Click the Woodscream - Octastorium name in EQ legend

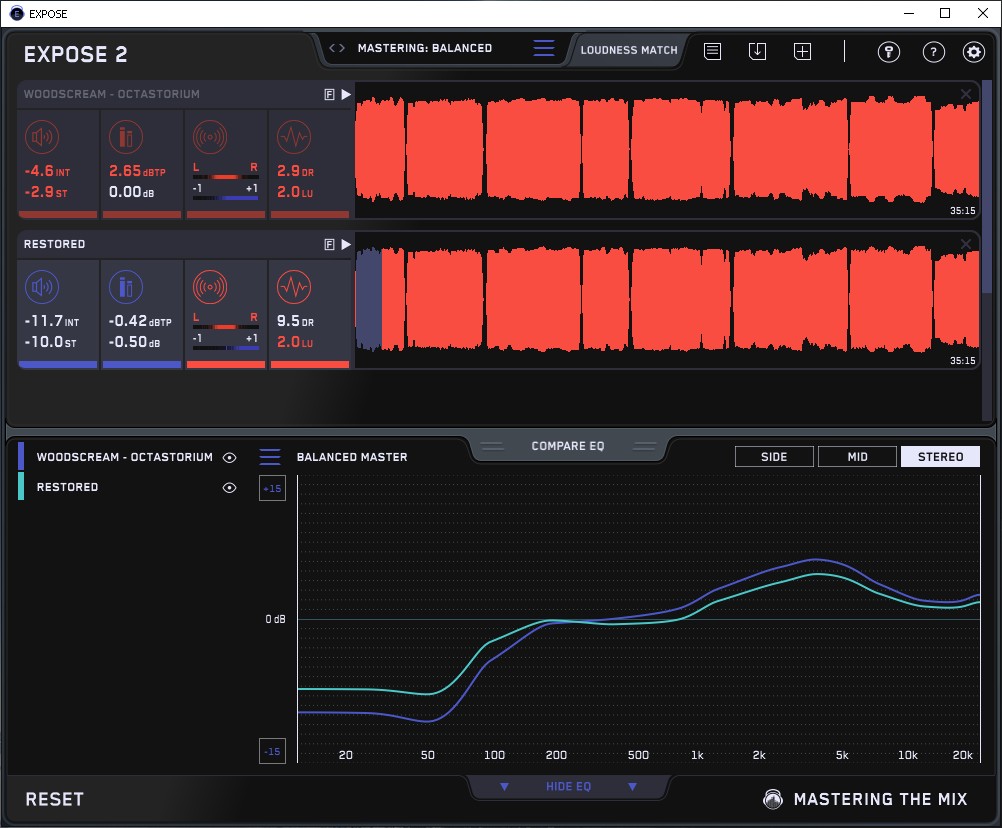125,457
